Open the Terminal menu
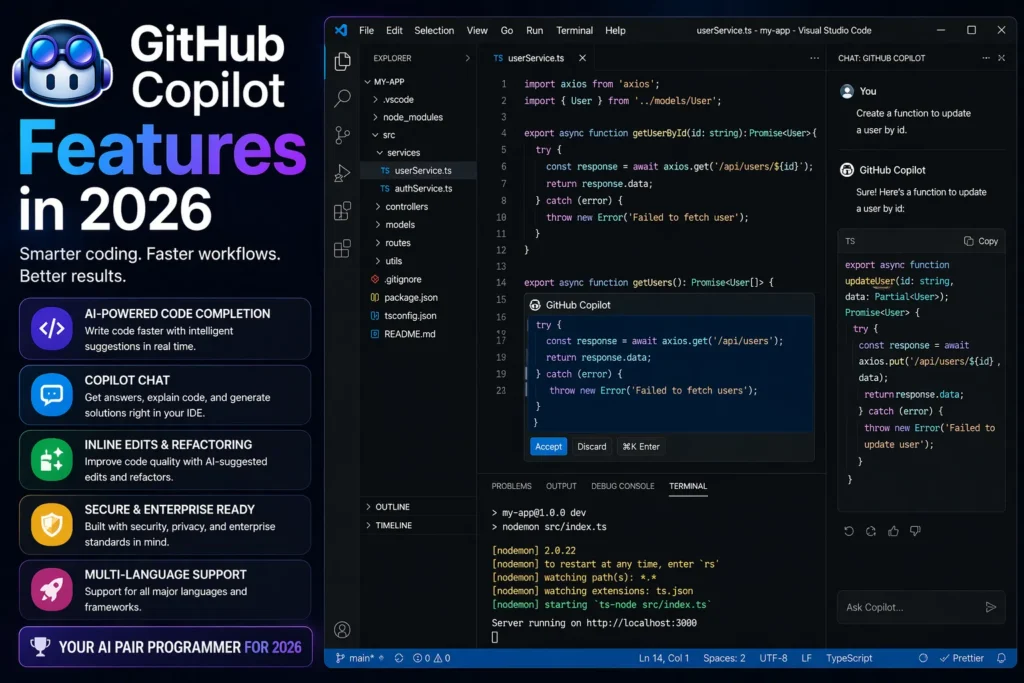The height and width of the screenshot is (683, 1024). pyautogui.click(x=575, y=30)
